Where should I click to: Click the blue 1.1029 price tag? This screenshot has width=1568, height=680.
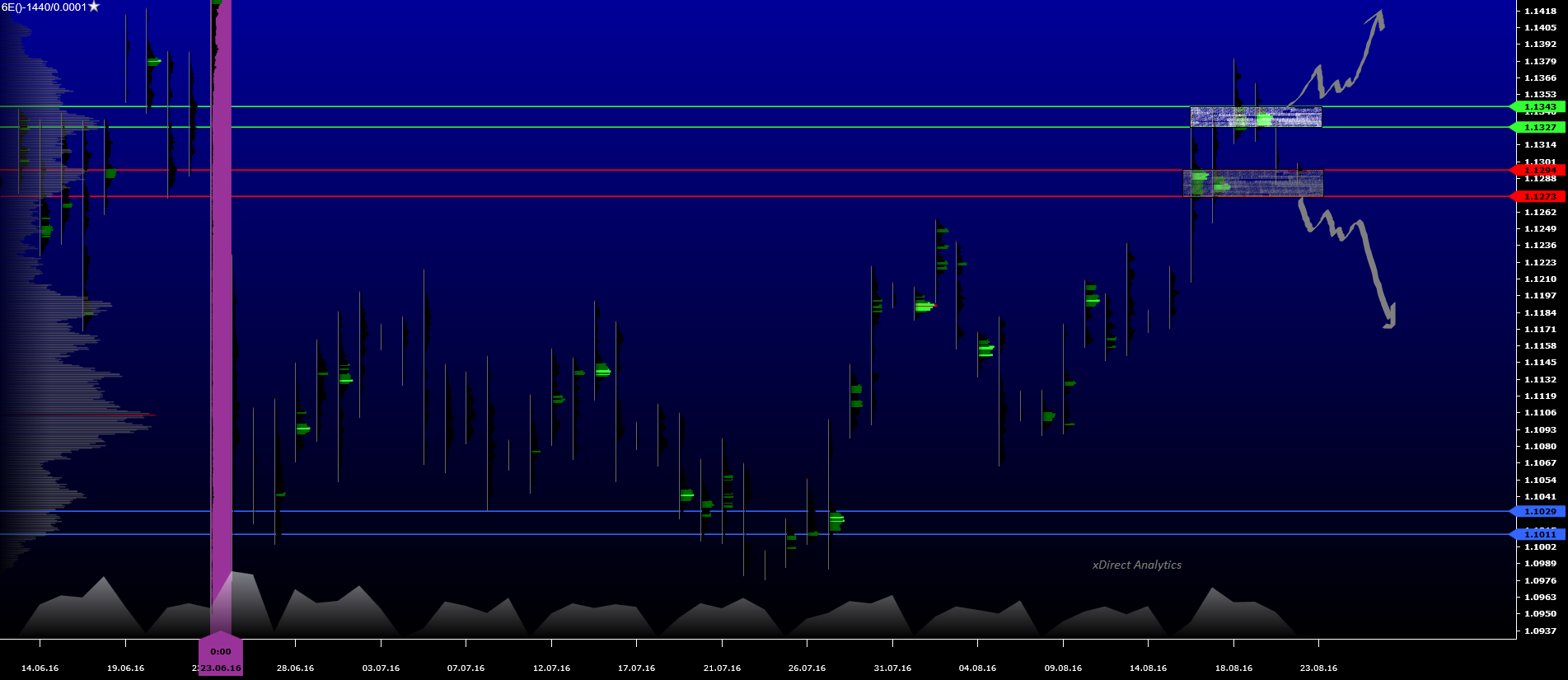pos(1538,512)
